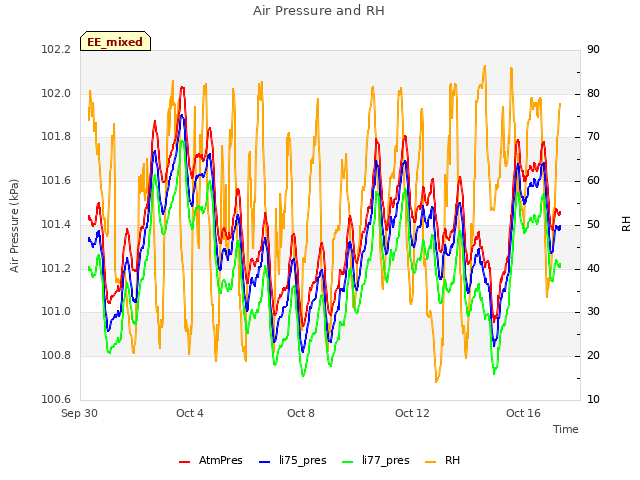Click the 101.2 pressure tick label
This screenshot has width=640, height=480.
(x=56, y=268)
